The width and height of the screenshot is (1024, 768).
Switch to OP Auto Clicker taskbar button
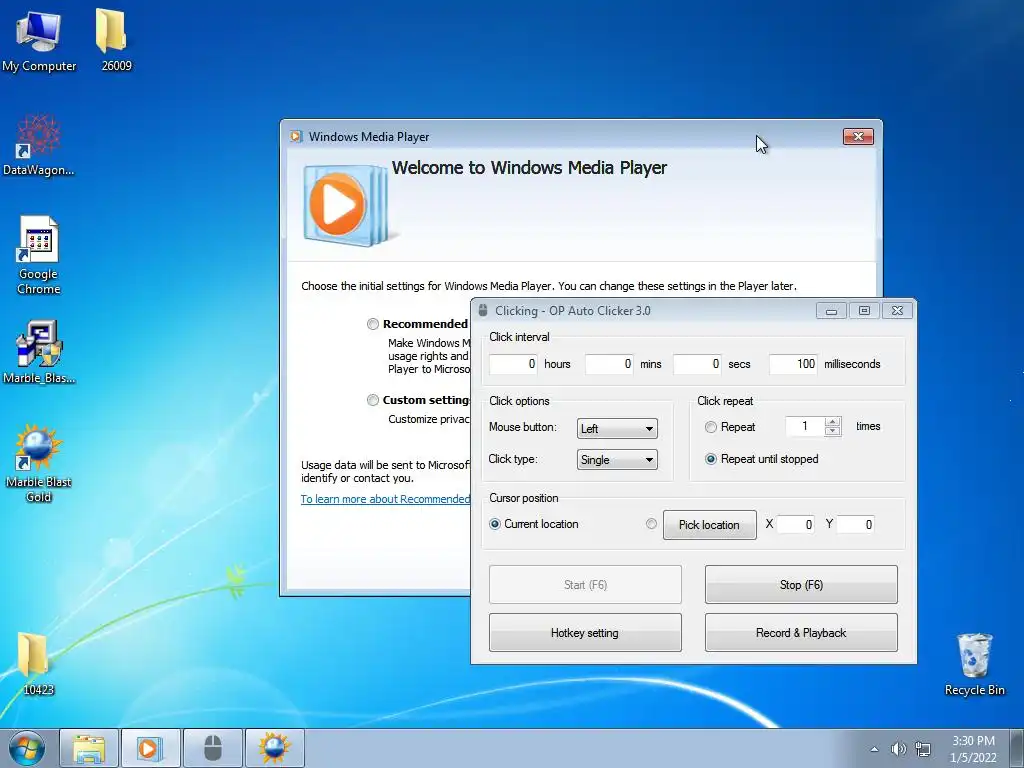[213, 748]
